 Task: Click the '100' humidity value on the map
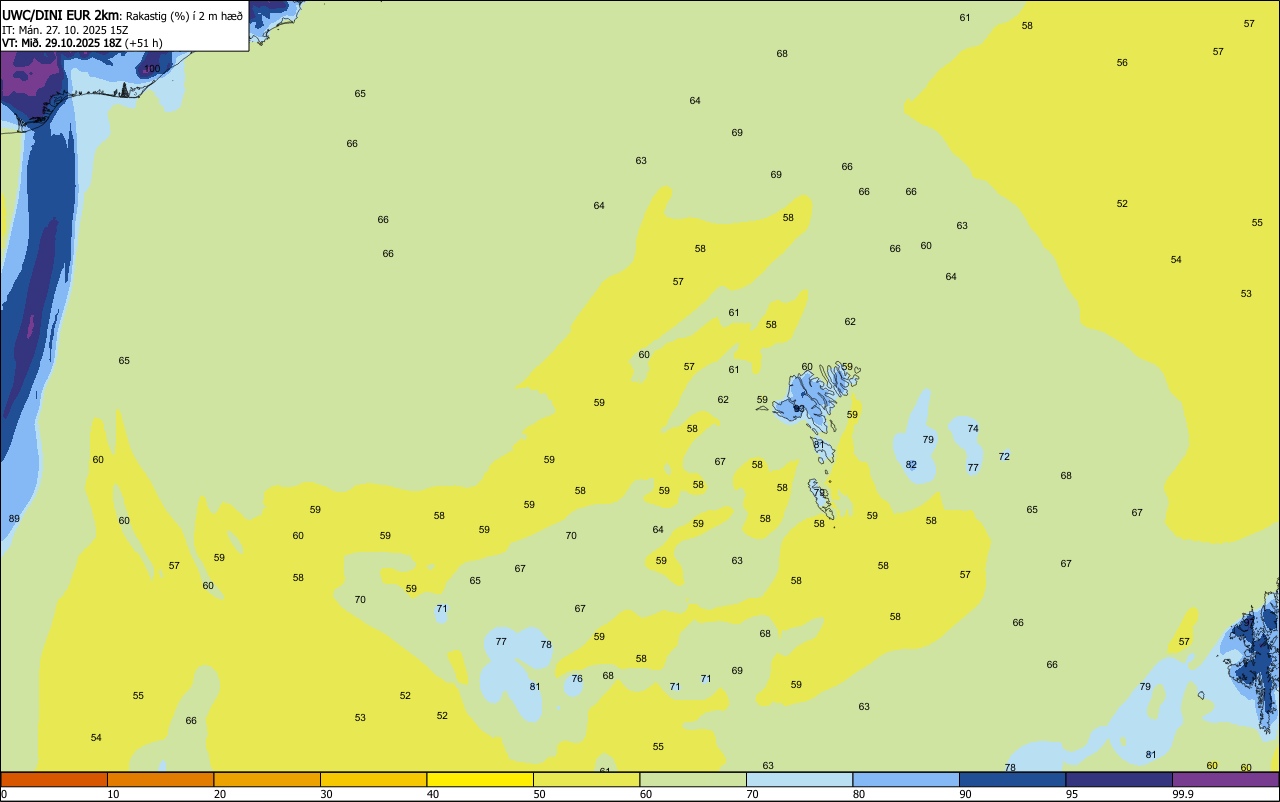pos(152,69)
